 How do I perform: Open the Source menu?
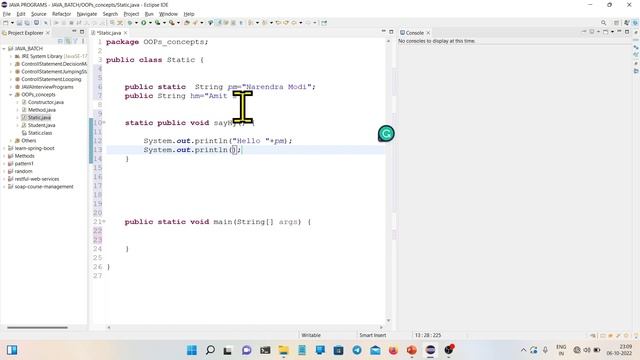[39, 14]
